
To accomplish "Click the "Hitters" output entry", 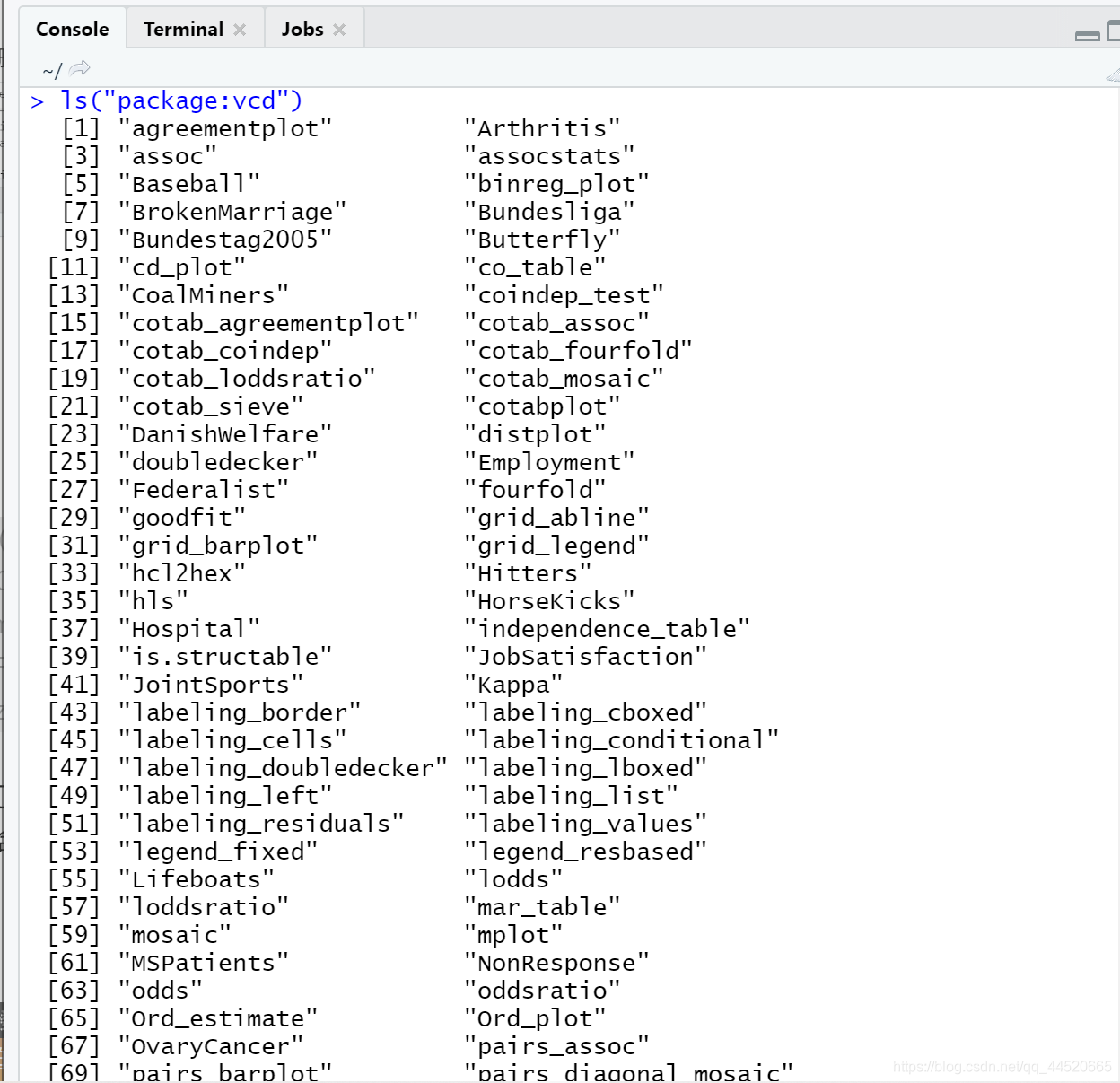I will pos(528,573).
